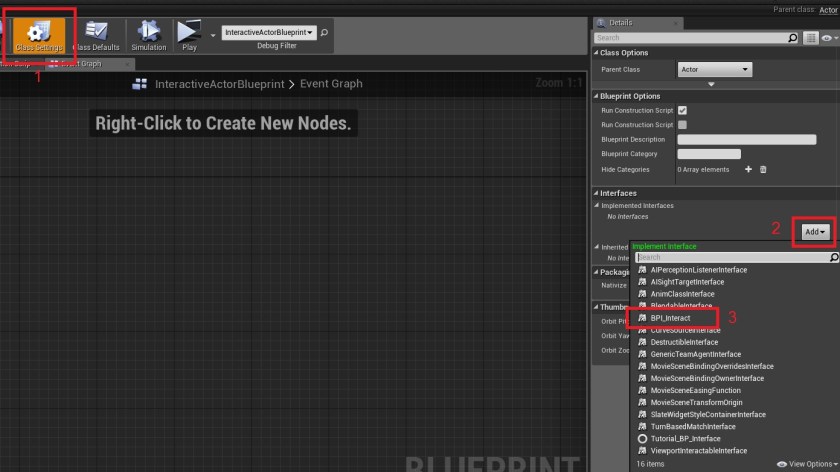Screen dimensions: 840x472
Task: Switch to the Event Graph tab
Action: click(80, 64)
